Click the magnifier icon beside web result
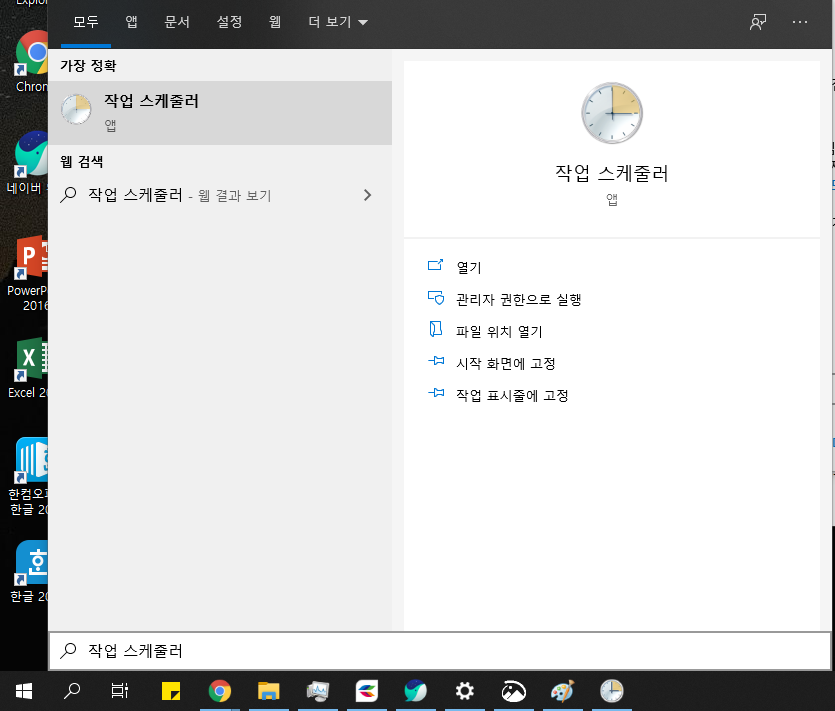Screen dimensions: 835x711 pyautogui.click(x=68, y=195)
